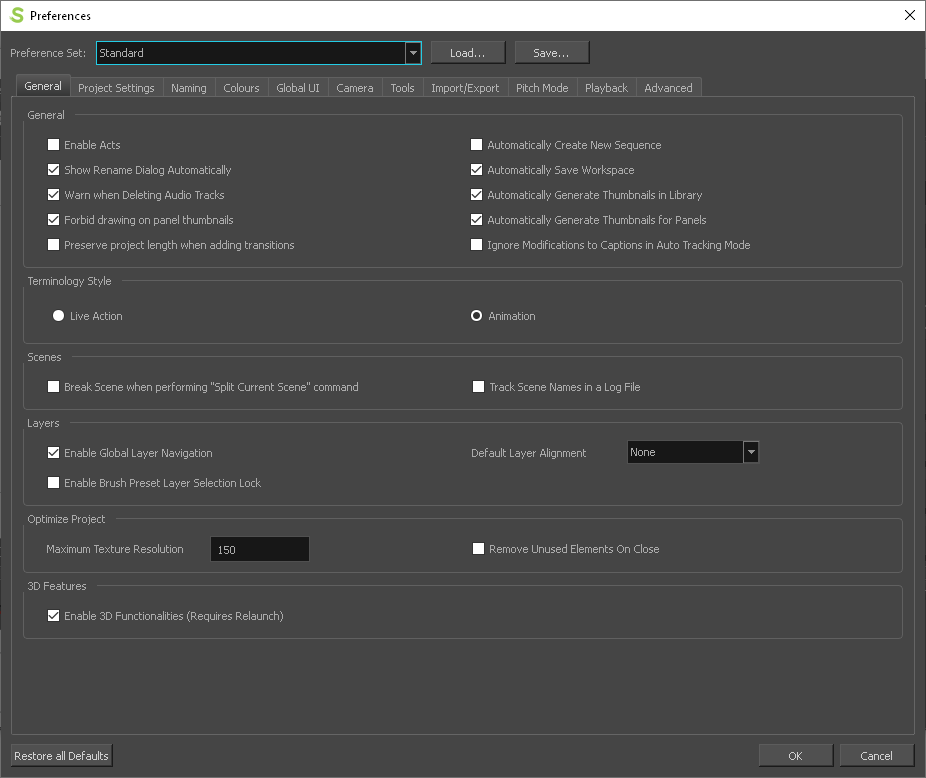Switch to the Camera tab

(x=355, y=87)
